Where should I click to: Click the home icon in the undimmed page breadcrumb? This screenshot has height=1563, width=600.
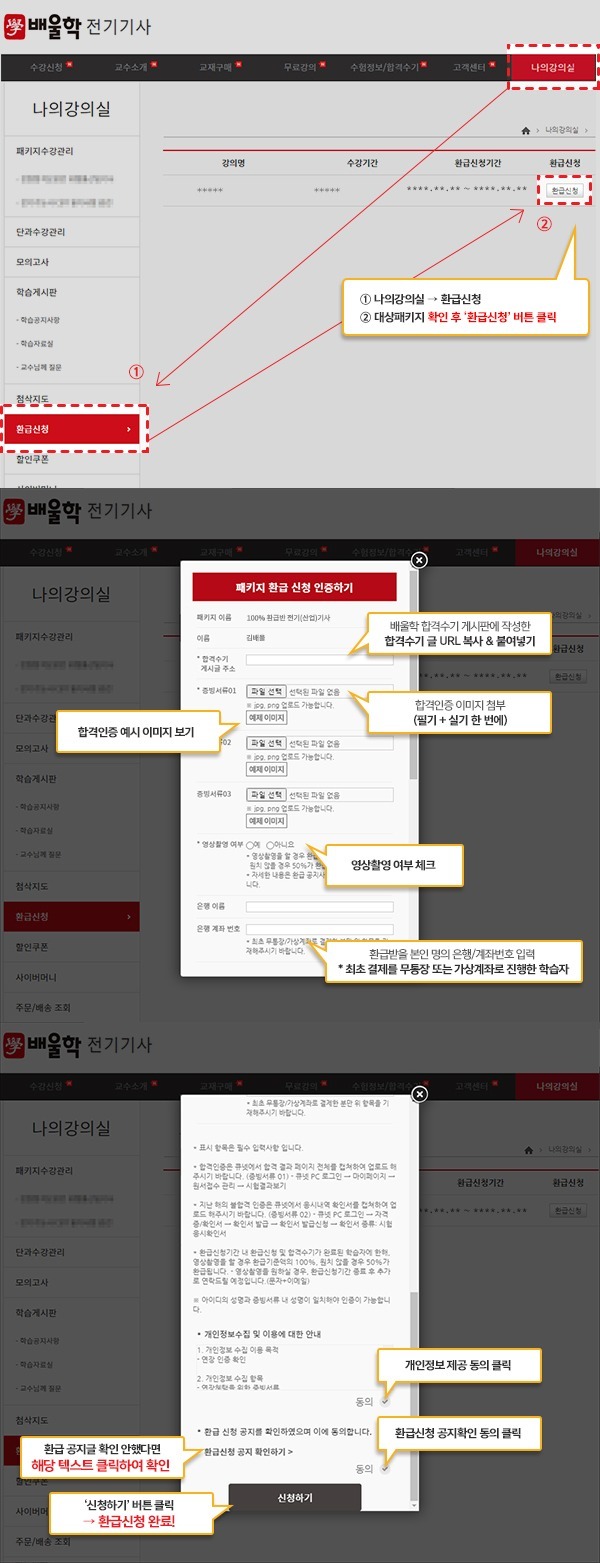pos(526,131)
